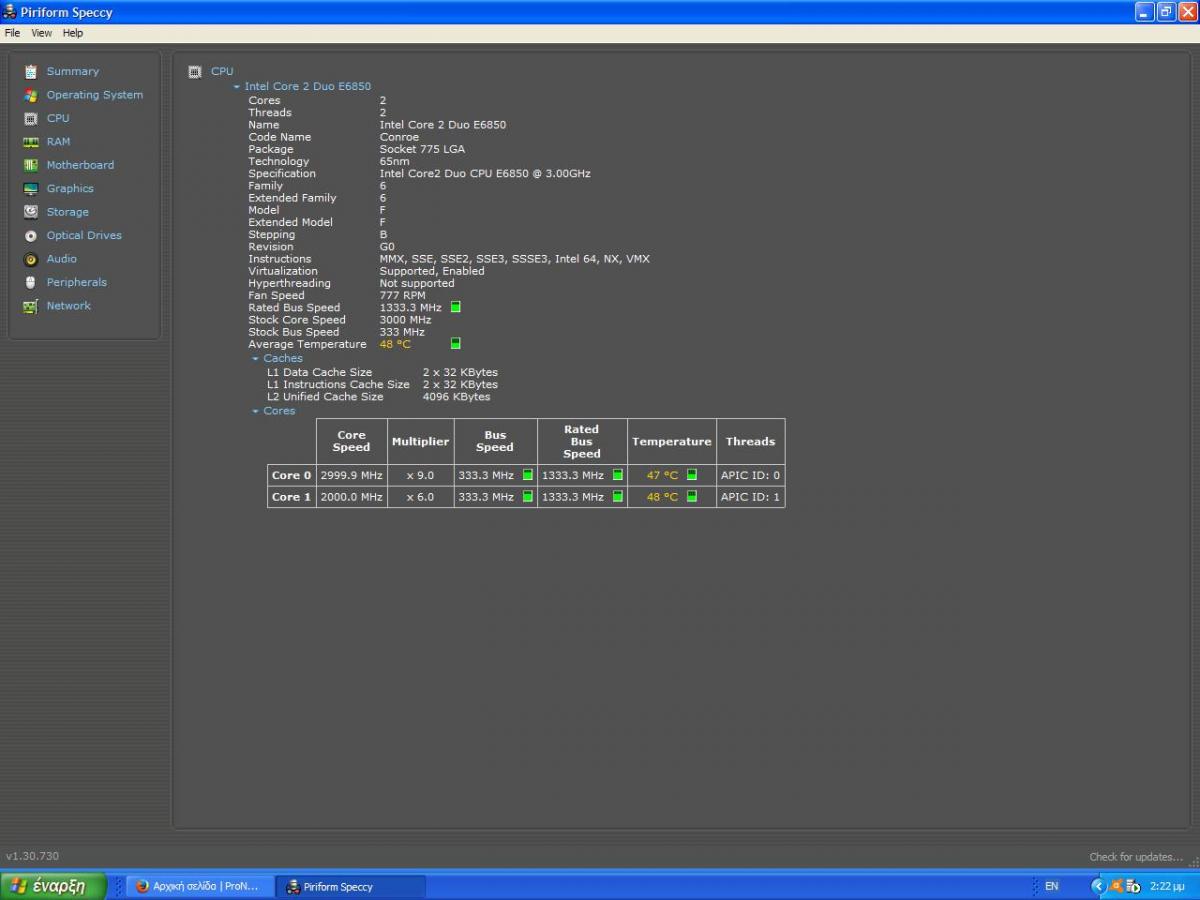1200x900 pixels.
Task: Click the Temperature column header
Action: coord(672,441)
